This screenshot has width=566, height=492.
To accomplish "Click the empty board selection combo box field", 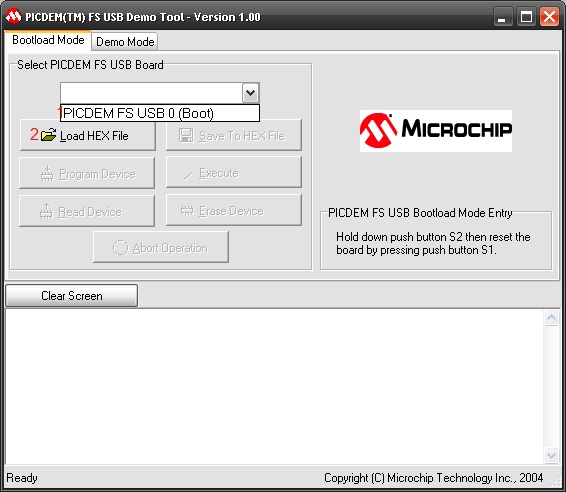I will coord(152,93).
